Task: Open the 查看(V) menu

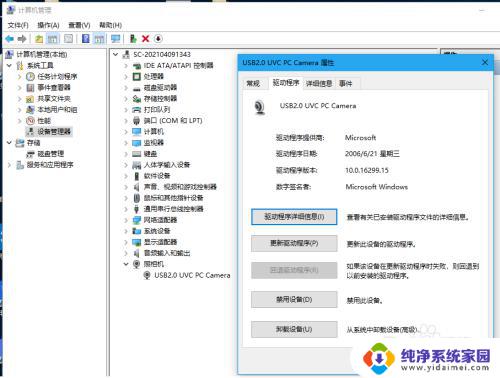Action: [79, 25]
